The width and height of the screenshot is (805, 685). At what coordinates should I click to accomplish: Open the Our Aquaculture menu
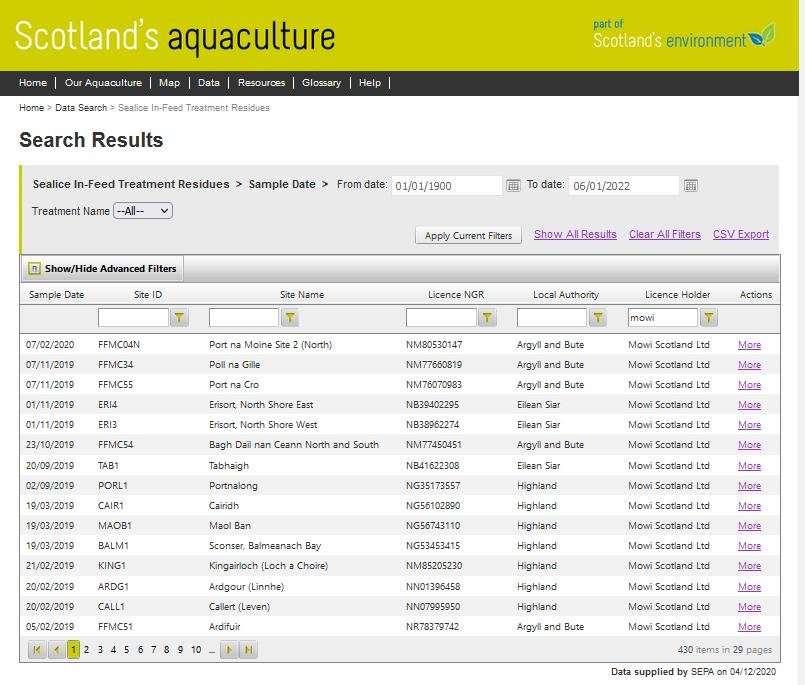(102, 83)
